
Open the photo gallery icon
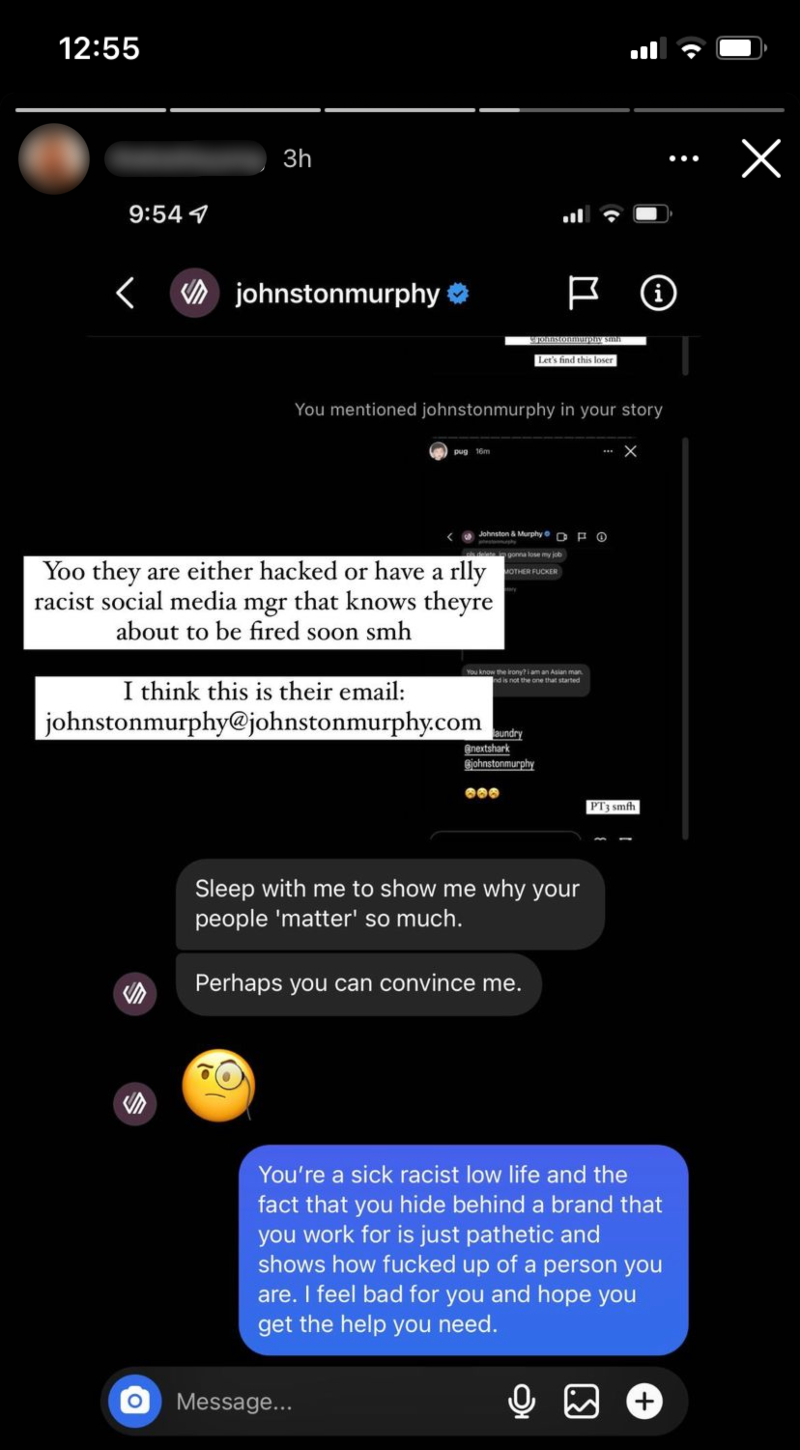coord(581,1402)
